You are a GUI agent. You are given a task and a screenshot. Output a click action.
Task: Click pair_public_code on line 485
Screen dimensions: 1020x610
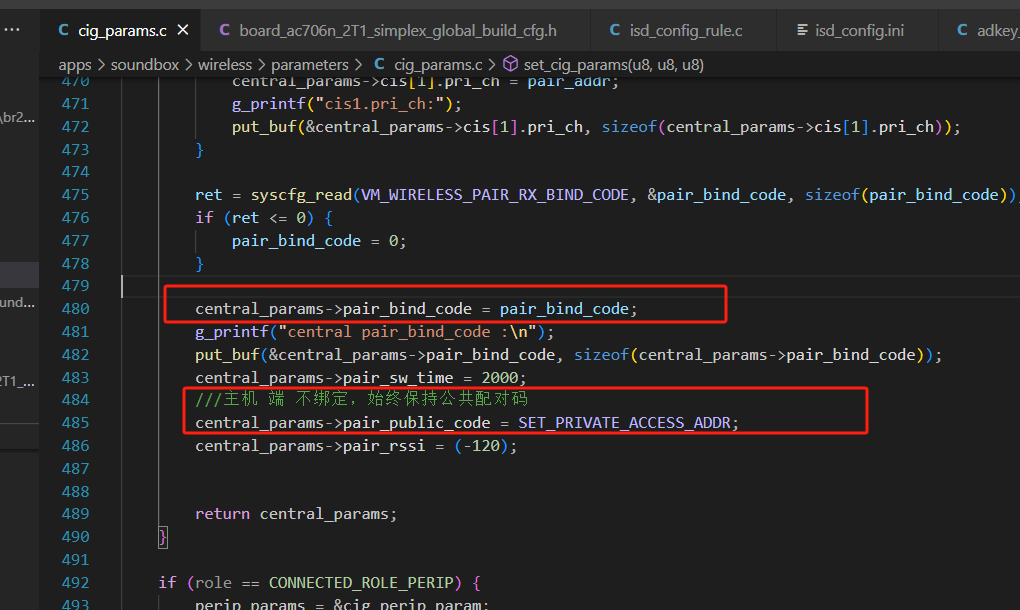click(x=416, y=423)
